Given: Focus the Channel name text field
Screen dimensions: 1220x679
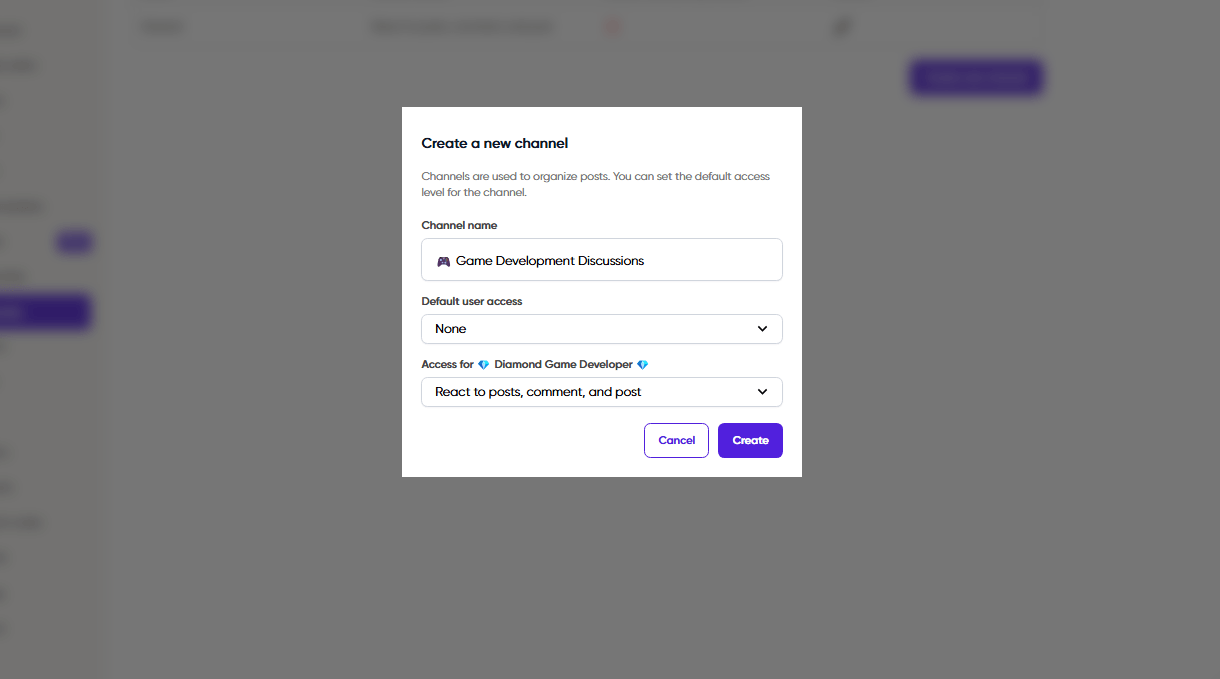Looking at the screenshot, I should 610,260.
